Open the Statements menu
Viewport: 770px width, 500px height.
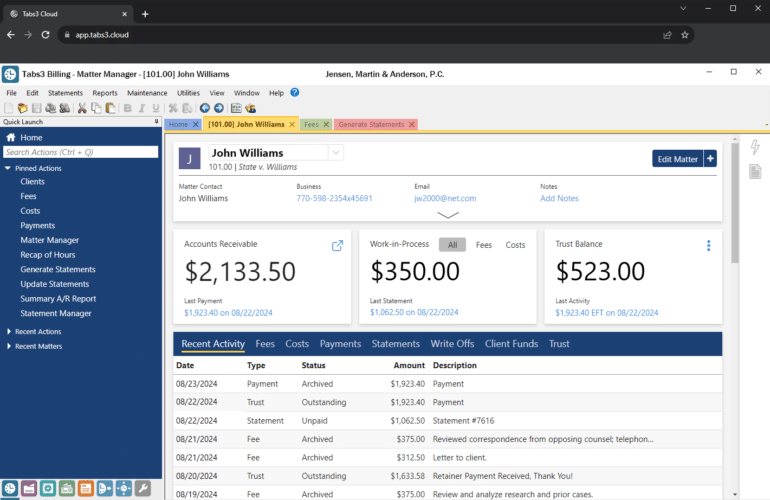(65, 92)
